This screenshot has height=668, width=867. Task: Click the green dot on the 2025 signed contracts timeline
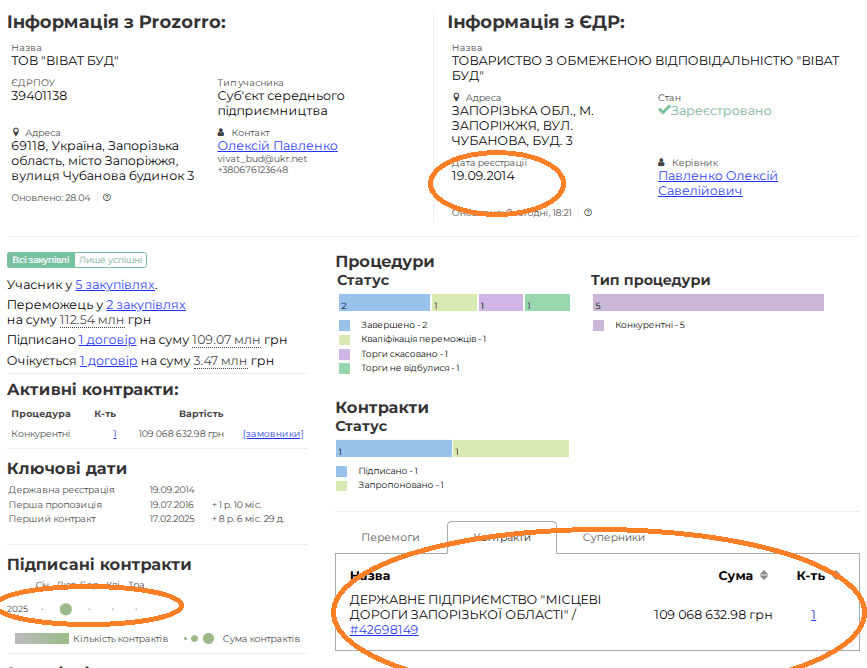[66, 608]
